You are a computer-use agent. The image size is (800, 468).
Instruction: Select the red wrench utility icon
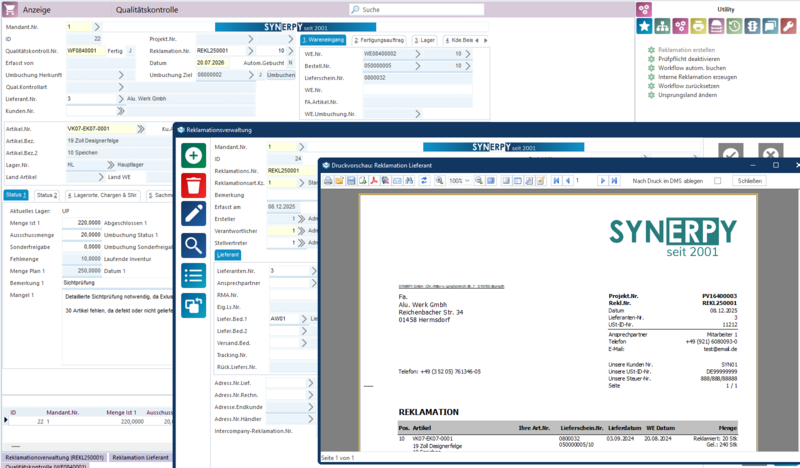click(x=788, y=26)
